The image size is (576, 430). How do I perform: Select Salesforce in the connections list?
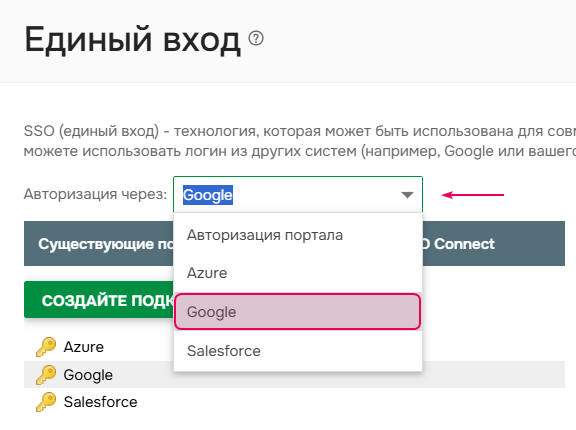click(x=100, y=402)
